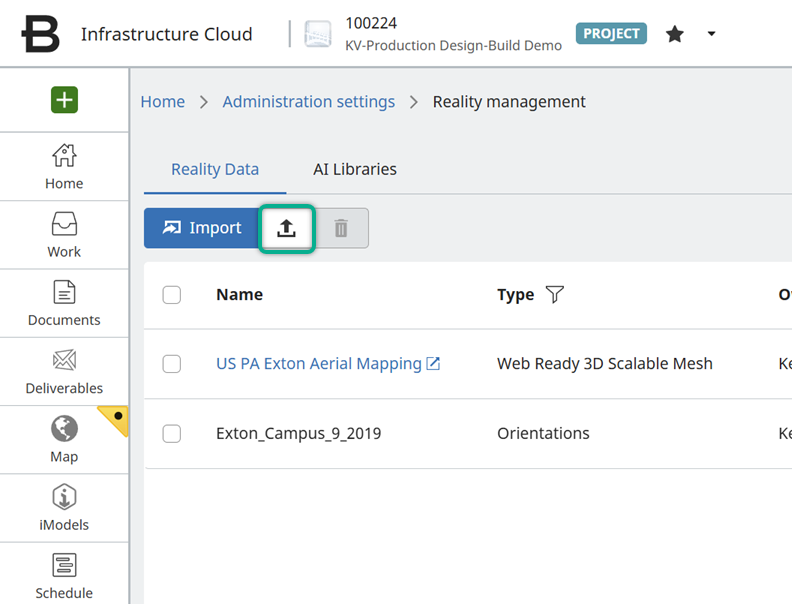Click the green plus create button
This screenshot has height=604, width=792.
(x=64, y=100)
